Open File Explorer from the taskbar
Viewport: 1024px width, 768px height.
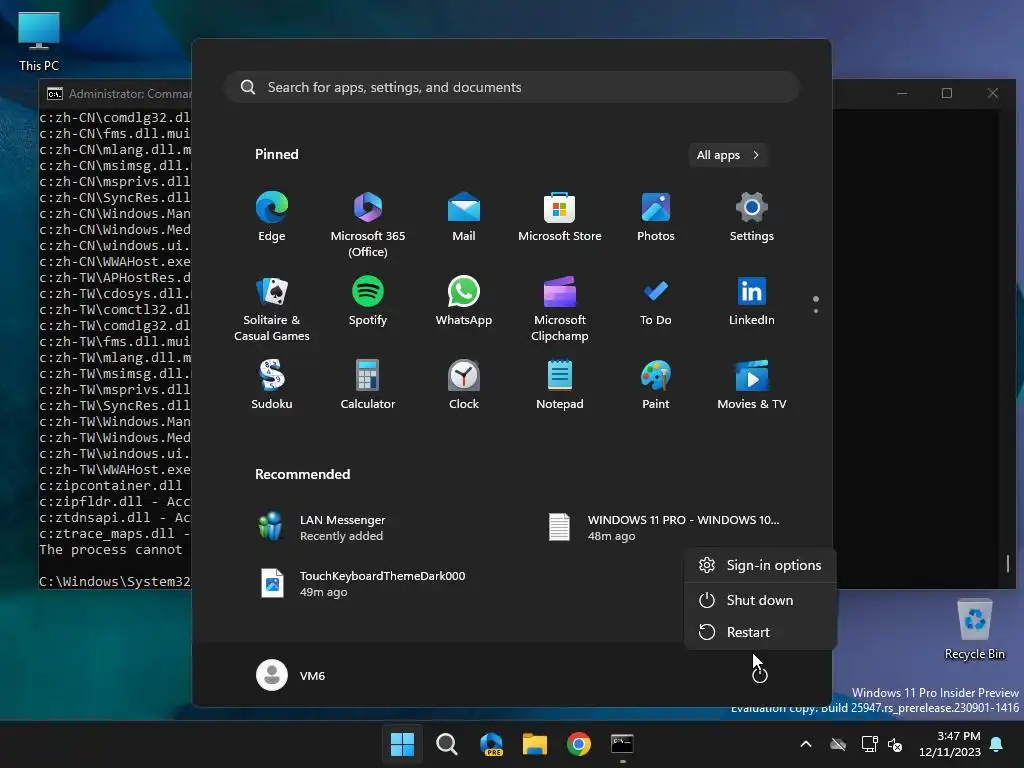click(535, 744)
